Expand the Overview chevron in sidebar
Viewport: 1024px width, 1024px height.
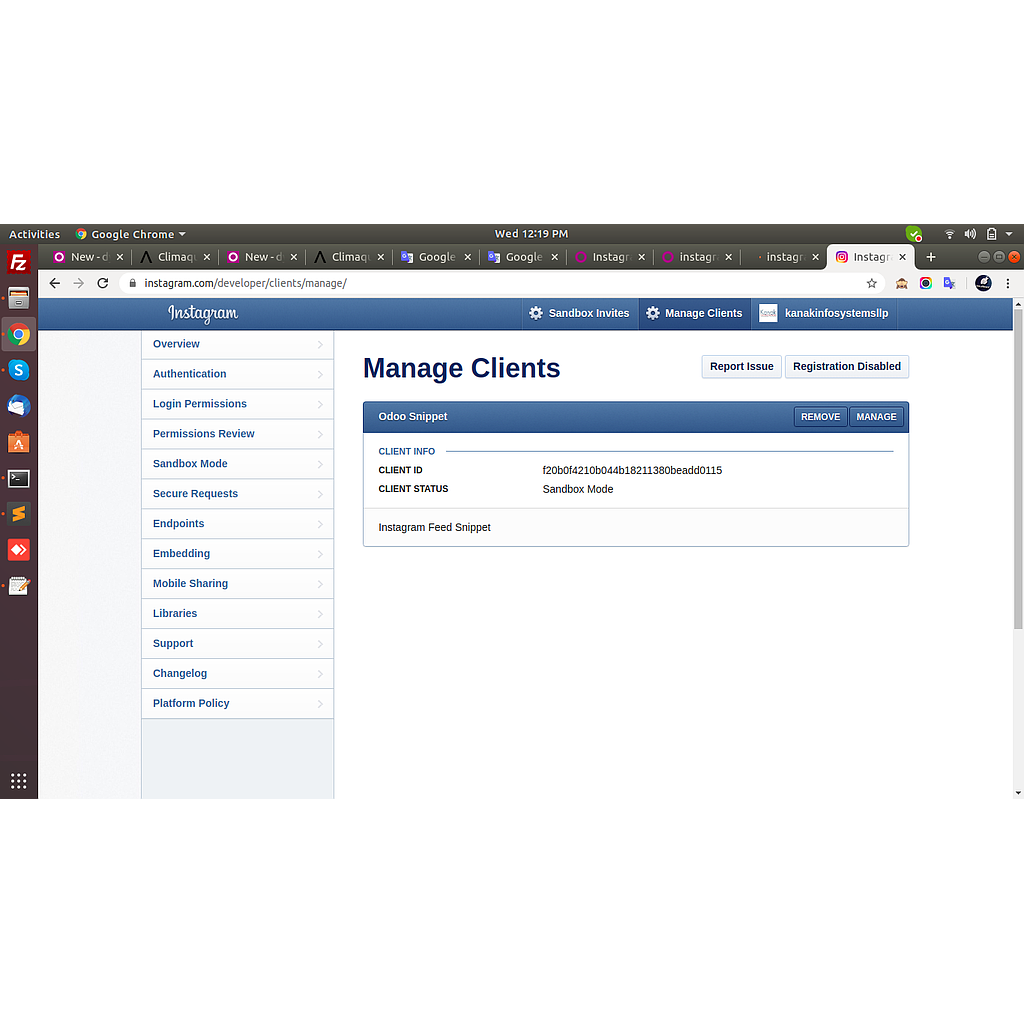coord(320,344)
